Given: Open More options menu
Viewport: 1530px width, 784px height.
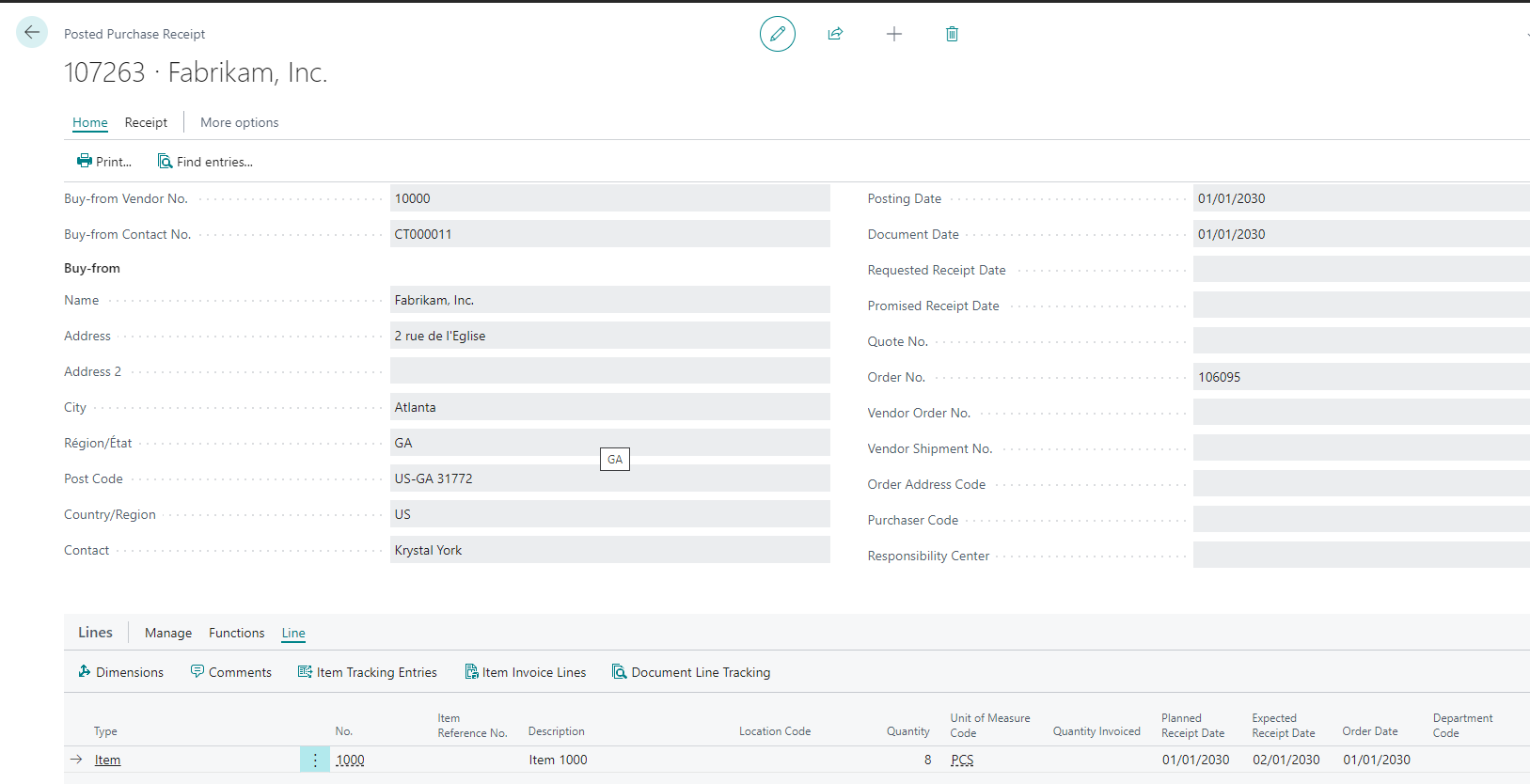Looking at the screenshot, I should [x=240, y=122].
